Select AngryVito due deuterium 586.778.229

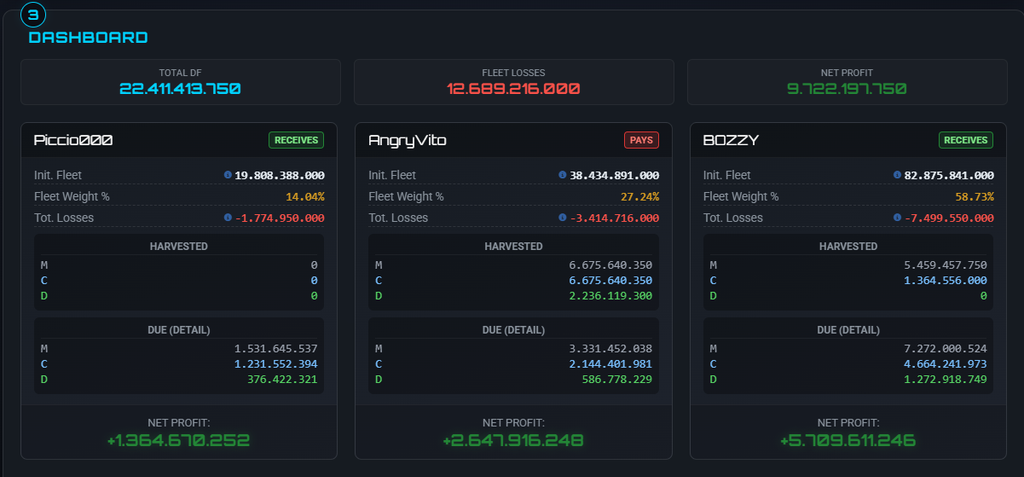coord(616,379)
